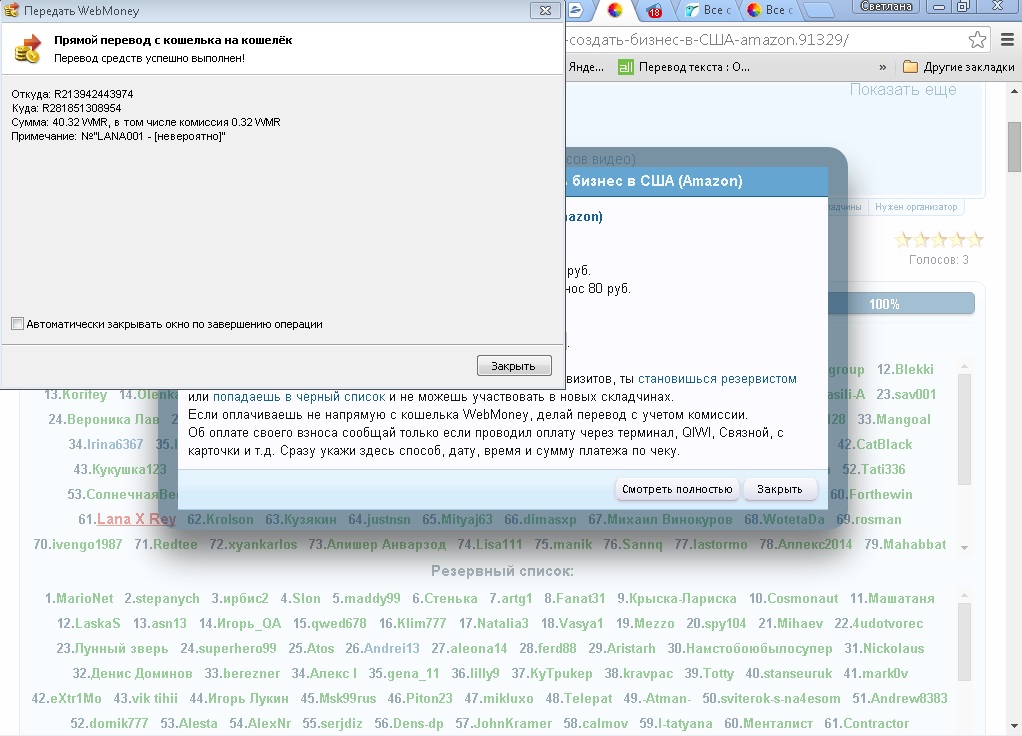Open the становишься резервистом link

717,379
